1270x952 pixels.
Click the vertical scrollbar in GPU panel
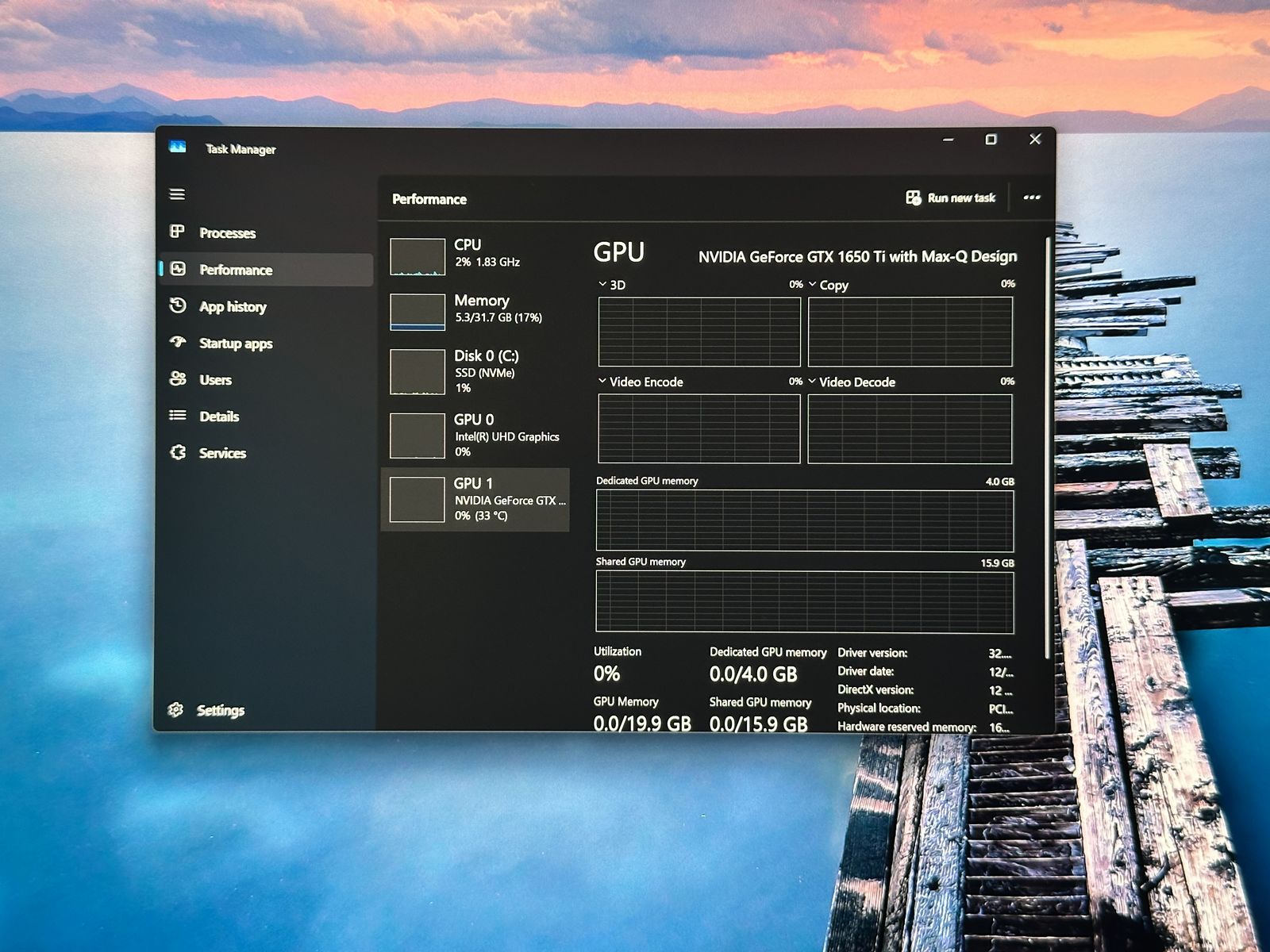click(1048, 444)
